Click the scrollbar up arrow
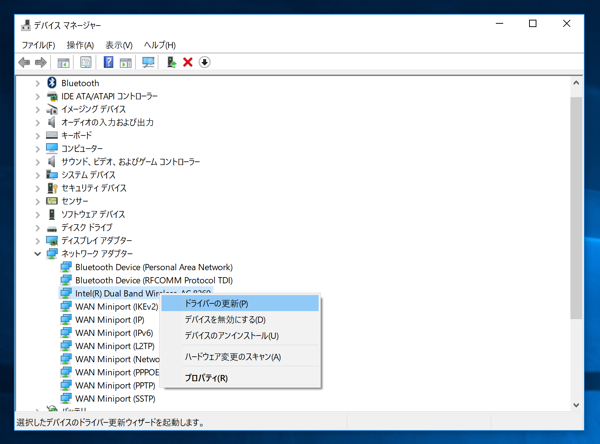 tap(576, 83)
